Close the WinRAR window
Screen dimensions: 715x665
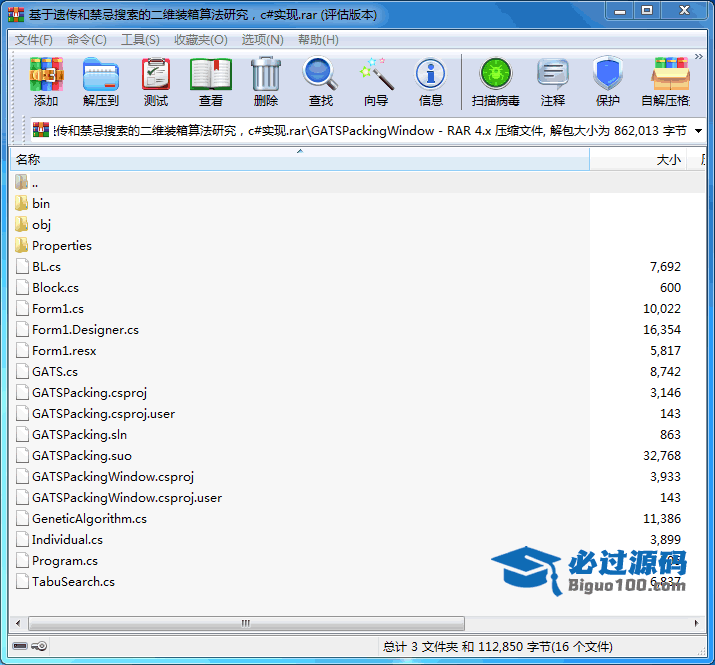(x=684, y=11)
